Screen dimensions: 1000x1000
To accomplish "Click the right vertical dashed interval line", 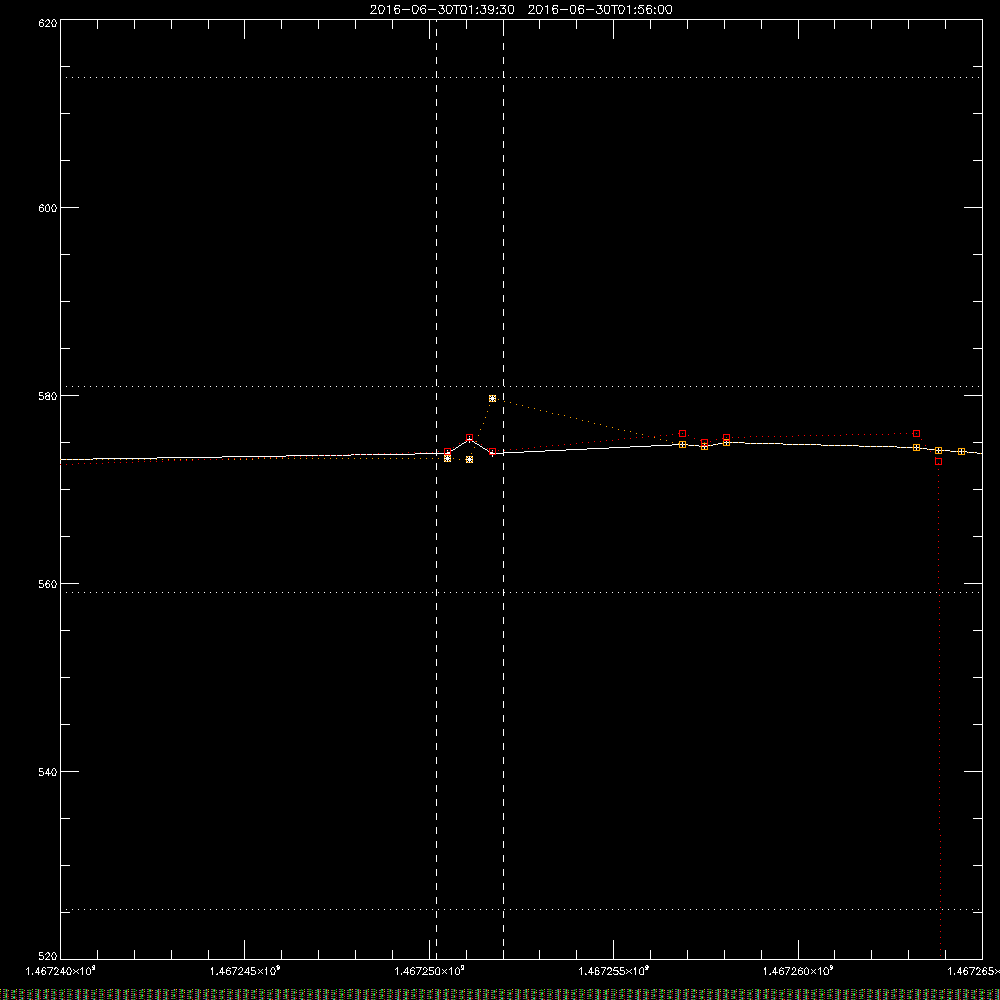I will pyautogui.click(x=504, y=489).
